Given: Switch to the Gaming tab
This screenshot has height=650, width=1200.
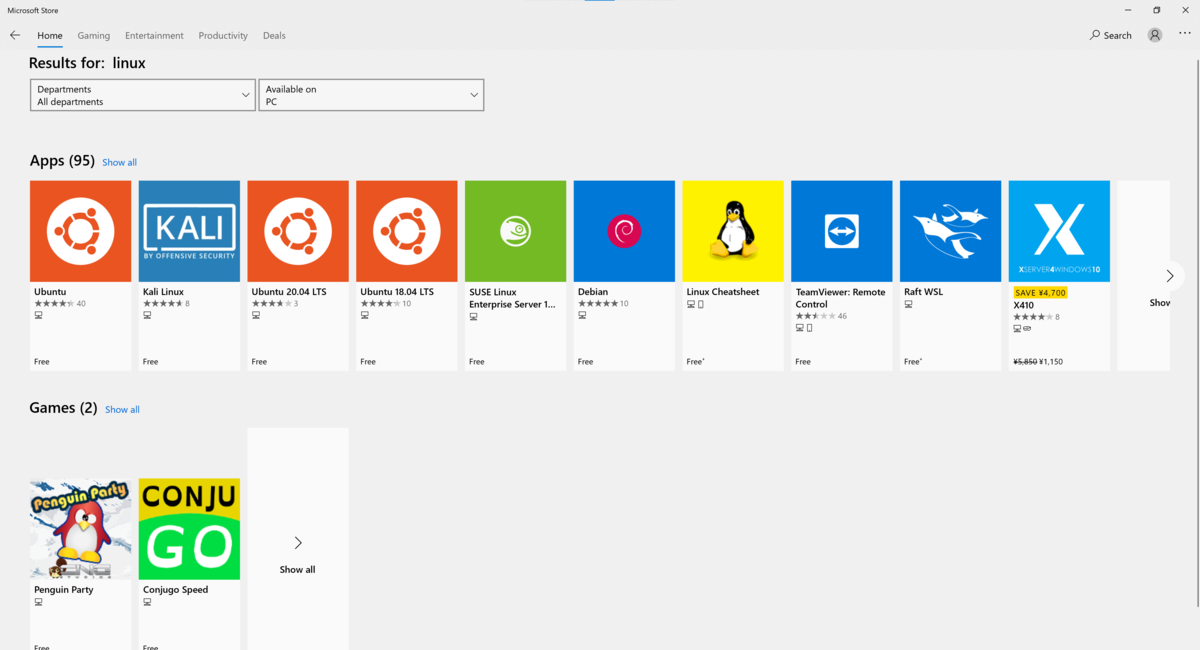Looking at the screenshot, I should pyautogui.click(x=94, y=35).
